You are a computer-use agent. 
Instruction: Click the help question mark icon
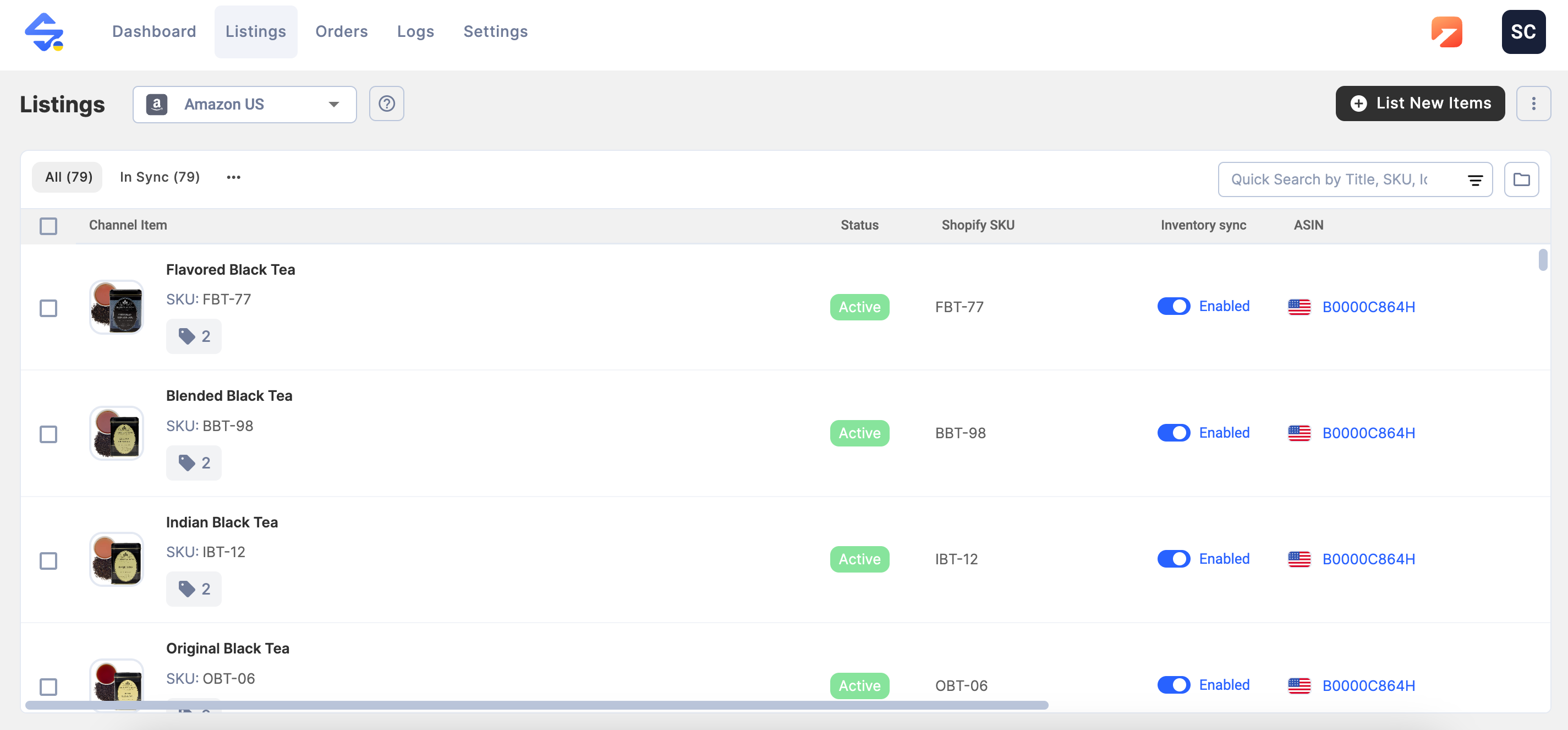(x=387, y=103)
